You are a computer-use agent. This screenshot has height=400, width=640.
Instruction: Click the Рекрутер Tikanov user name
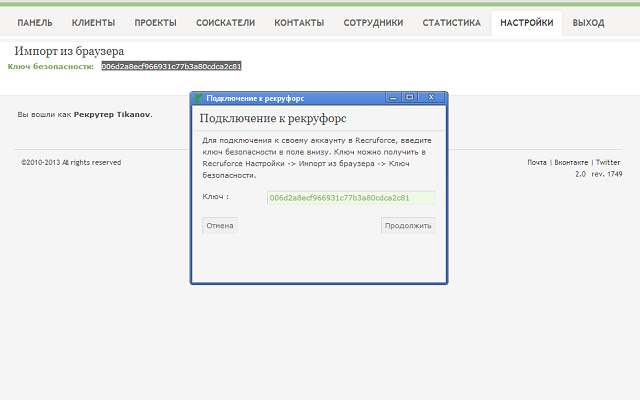(x=112, y=115)
